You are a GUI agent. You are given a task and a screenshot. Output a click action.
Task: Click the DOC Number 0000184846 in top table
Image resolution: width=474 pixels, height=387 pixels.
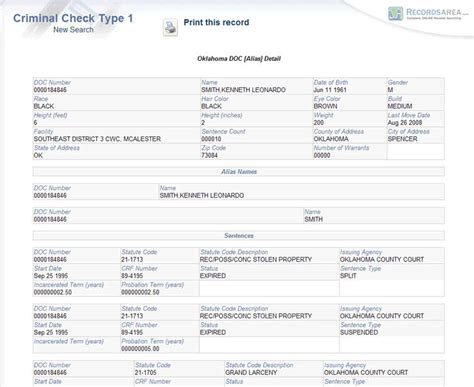(50, 90)
